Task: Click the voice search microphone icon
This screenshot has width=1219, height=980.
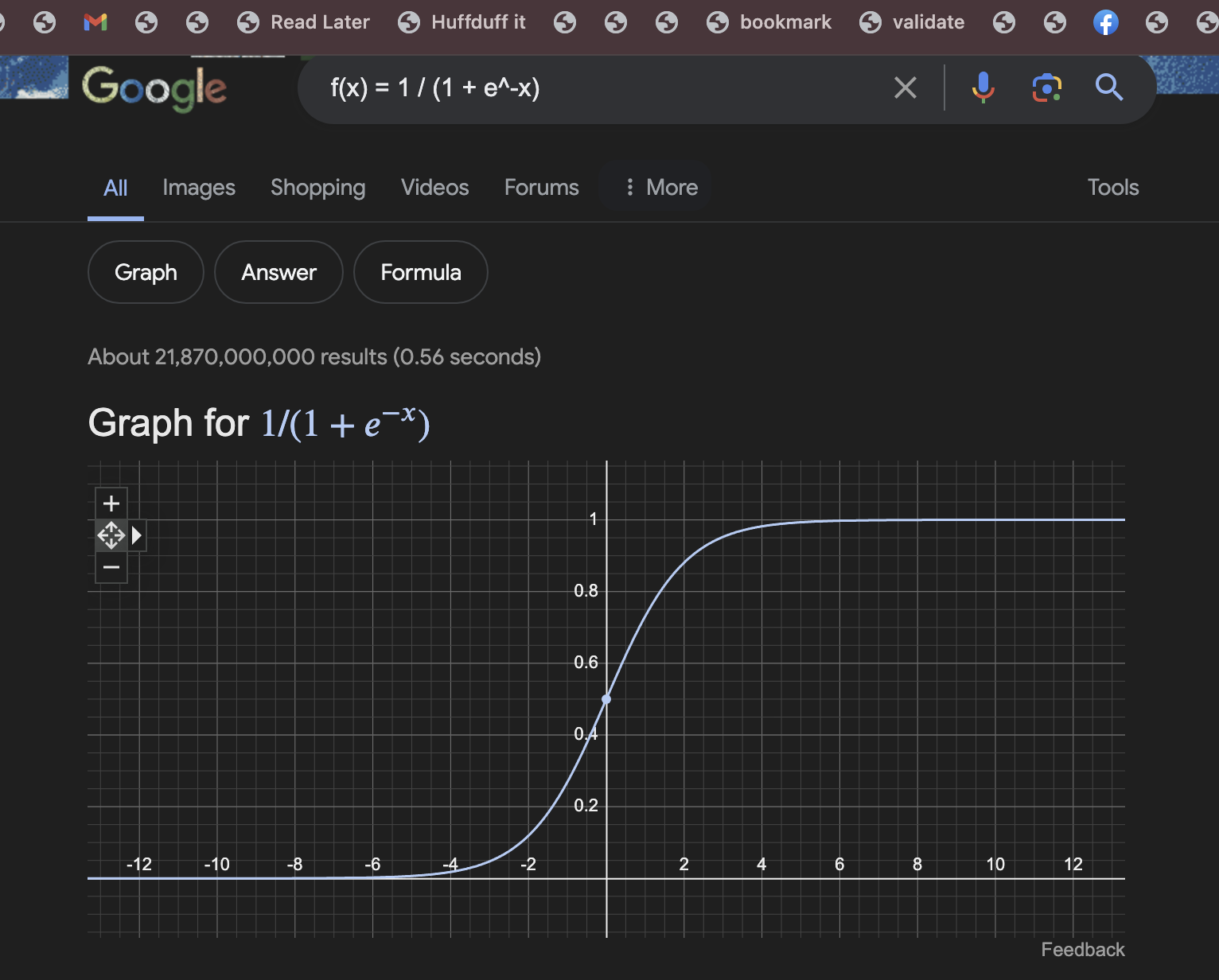Action: [983, 87]
